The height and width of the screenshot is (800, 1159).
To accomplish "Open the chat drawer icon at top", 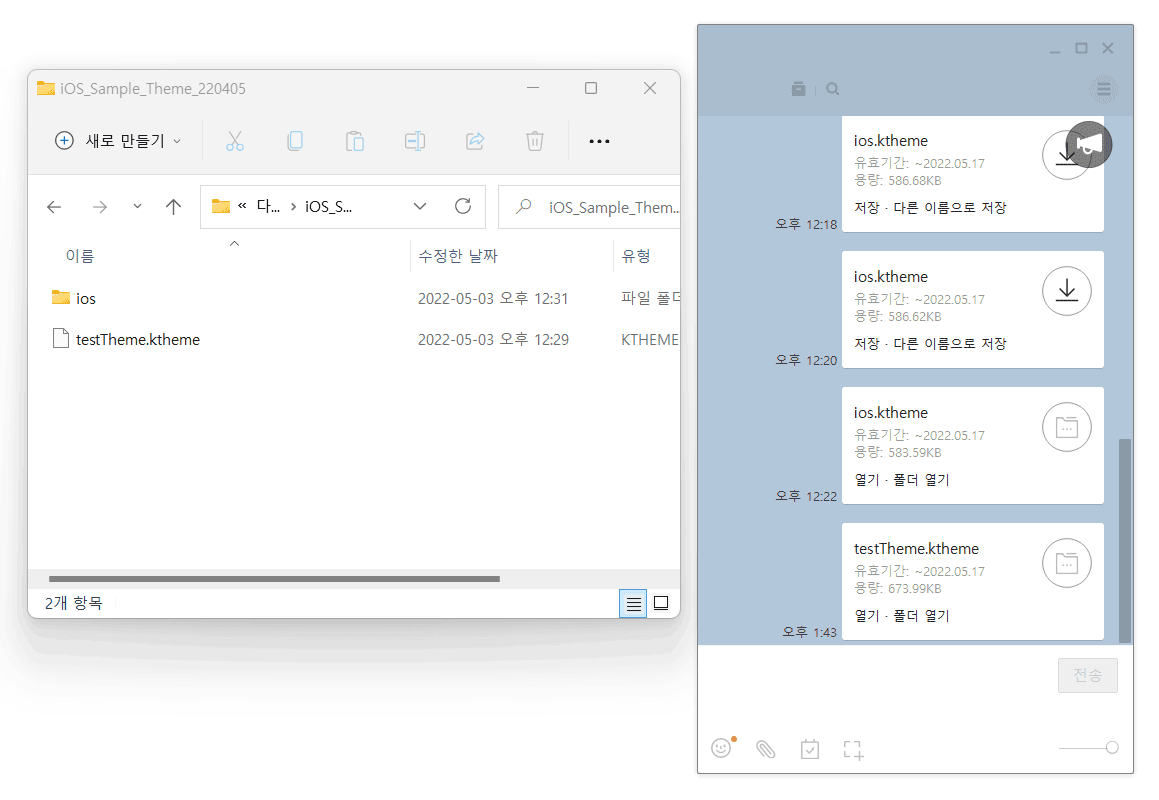I will click(x=798, y=89).
